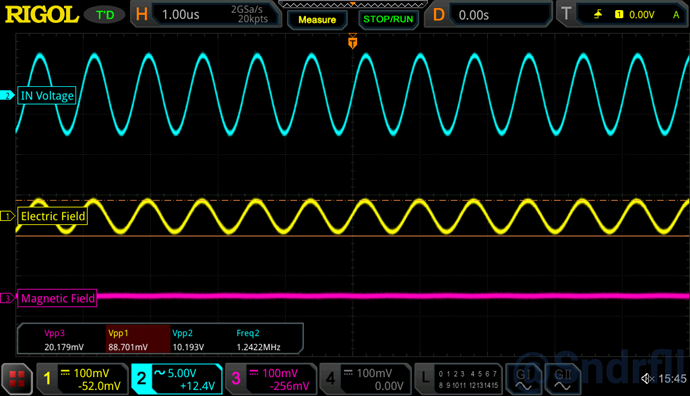Toggle the L logic analyzer digital channels
The image size is (690, 396).
pyautogui.click(x=458, y=379)
